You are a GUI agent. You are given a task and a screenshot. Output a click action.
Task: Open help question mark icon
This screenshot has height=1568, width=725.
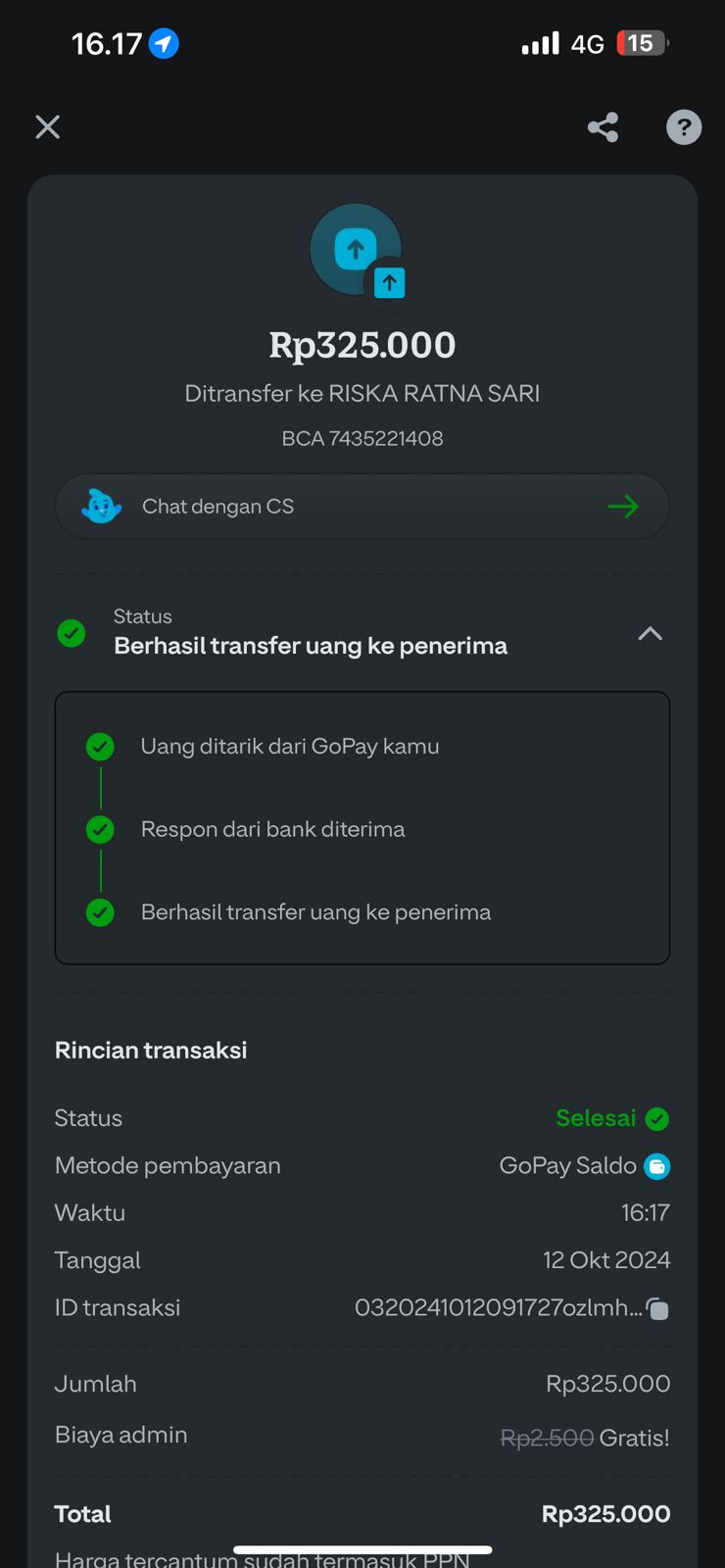684,127
